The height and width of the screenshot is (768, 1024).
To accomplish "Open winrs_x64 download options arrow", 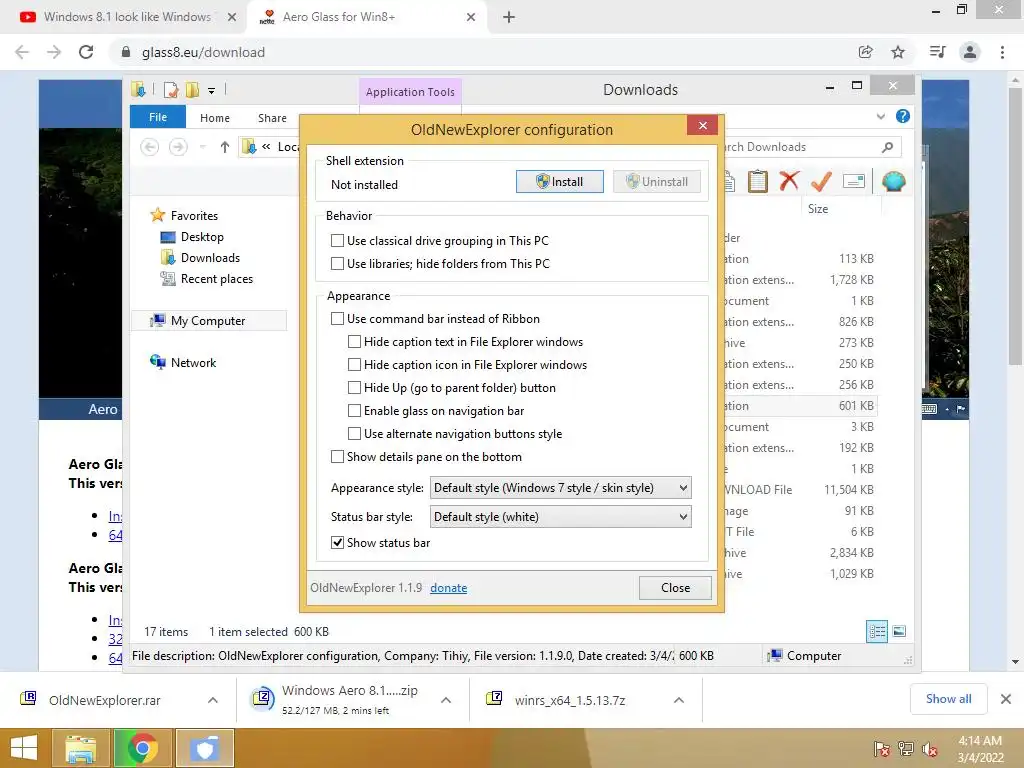I will point(679,700).
